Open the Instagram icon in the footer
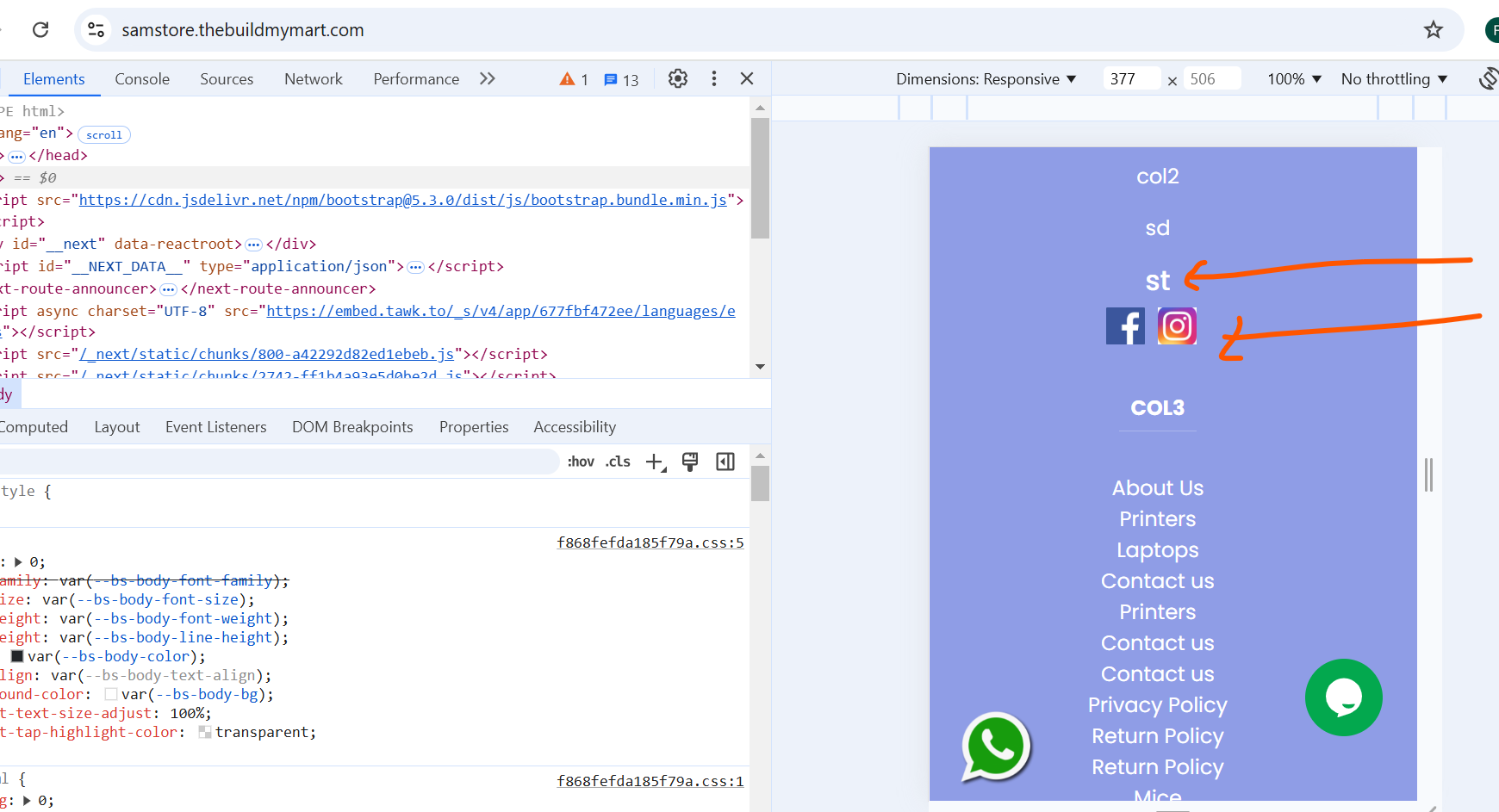 1177,326
